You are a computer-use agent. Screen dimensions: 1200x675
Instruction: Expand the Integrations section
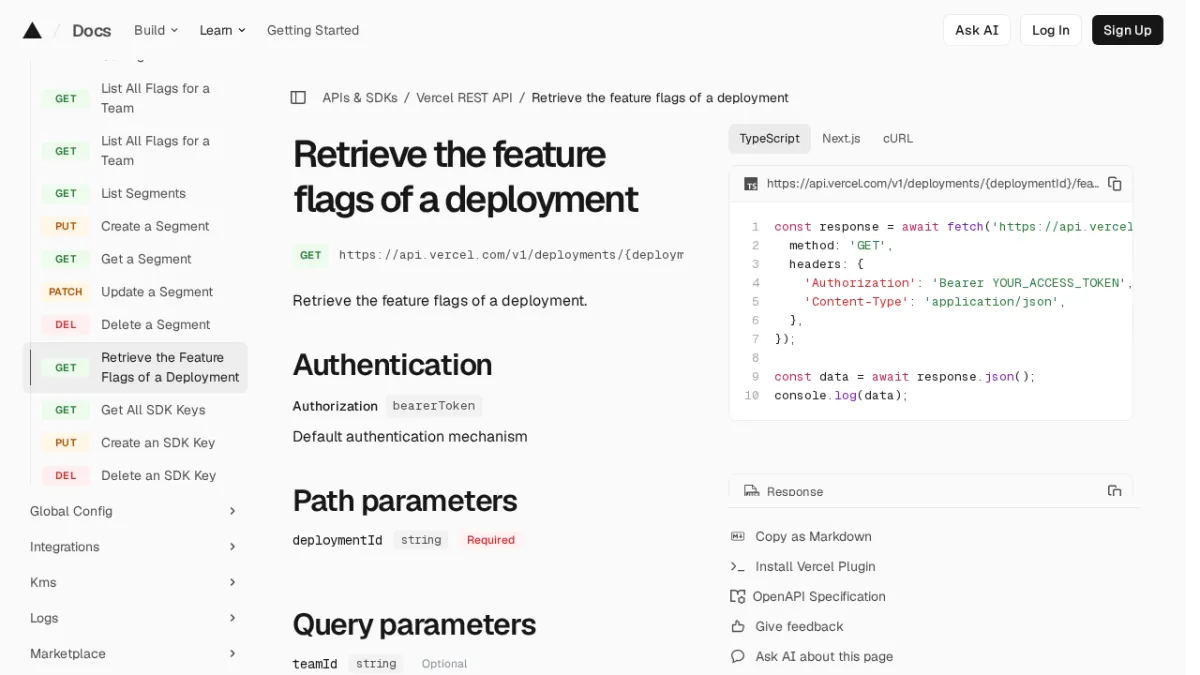point(134,547)
